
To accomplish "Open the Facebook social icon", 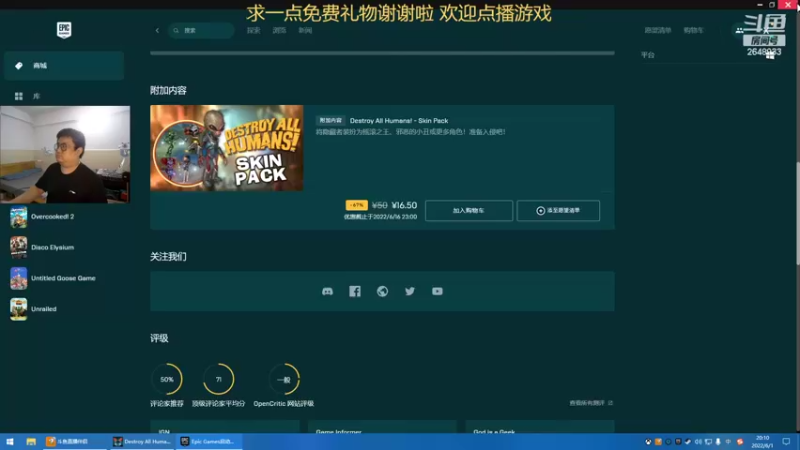I will [355, 291].
